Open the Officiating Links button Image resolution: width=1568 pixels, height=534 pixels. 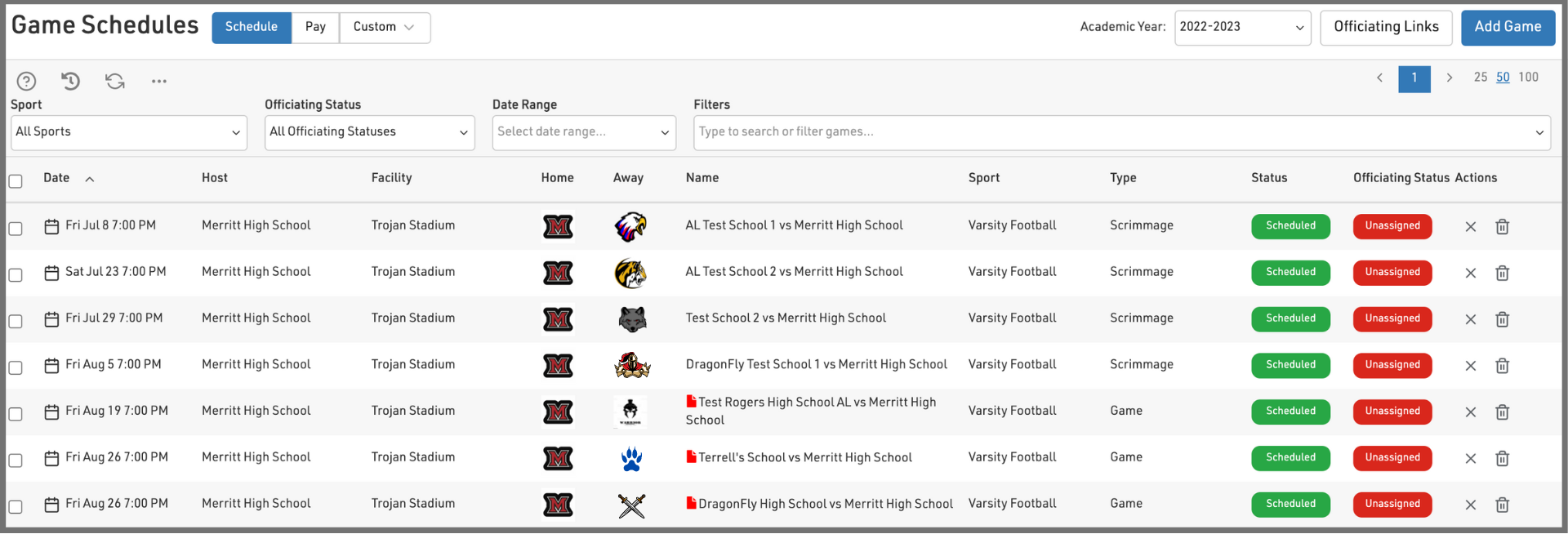pyautogui.click(x=1385, y=28)
